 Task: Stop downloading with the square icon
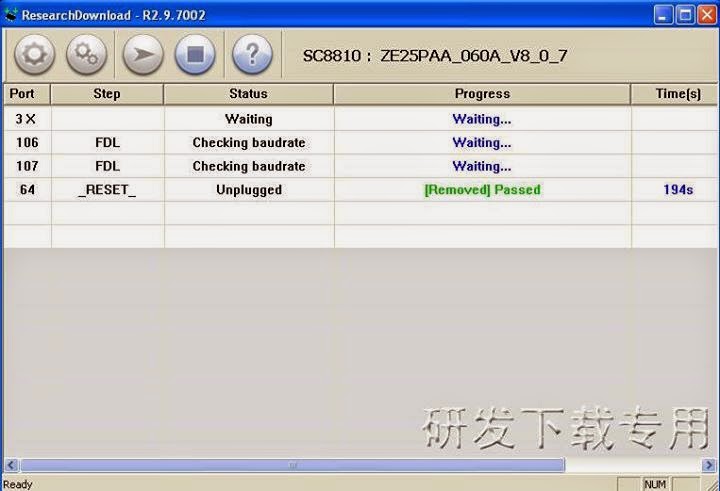coord(195,55)
